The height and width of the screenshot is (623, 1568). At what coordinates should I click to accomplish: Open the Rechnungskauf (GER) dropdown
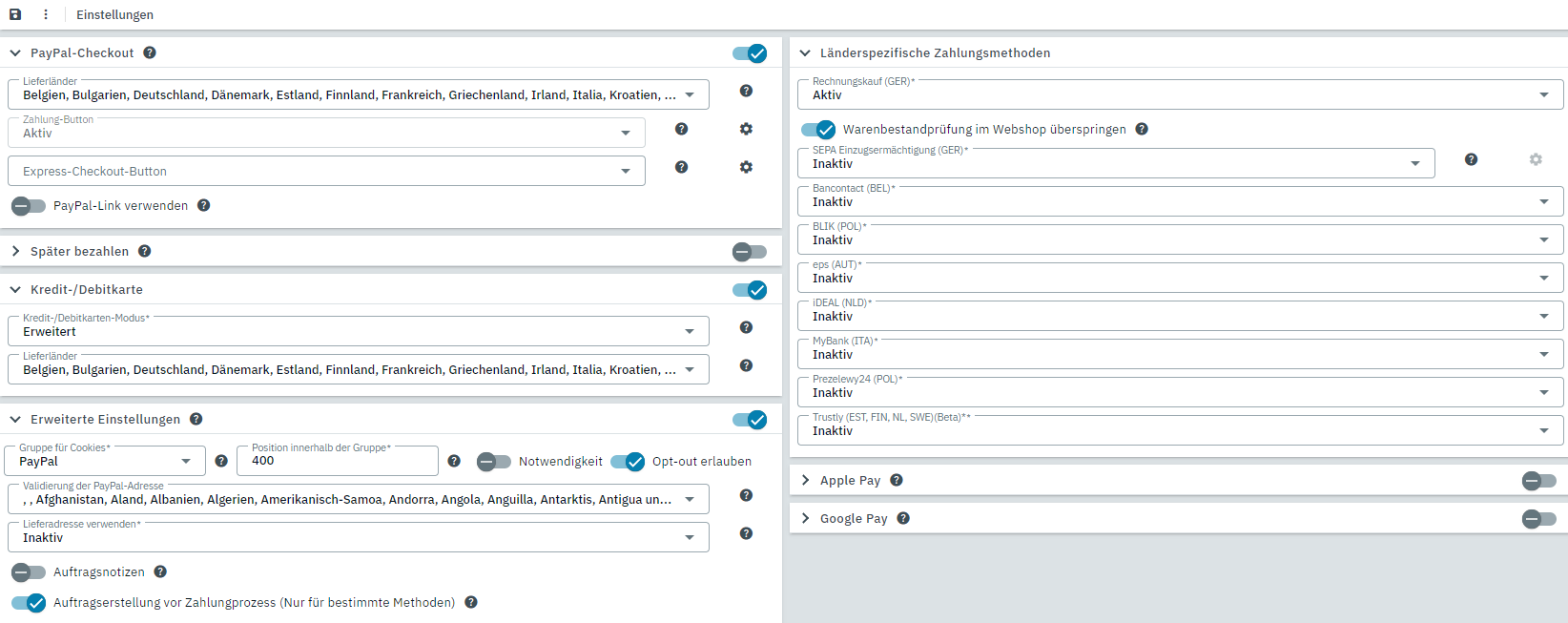tap(1180, 94)
